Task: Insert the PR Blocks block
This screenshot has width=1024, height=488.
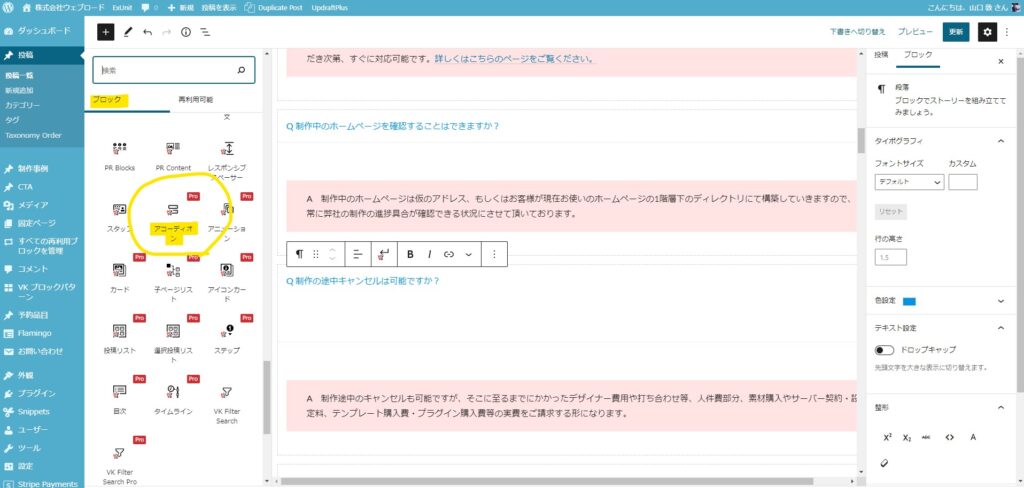Action: (x=120, y=156)
